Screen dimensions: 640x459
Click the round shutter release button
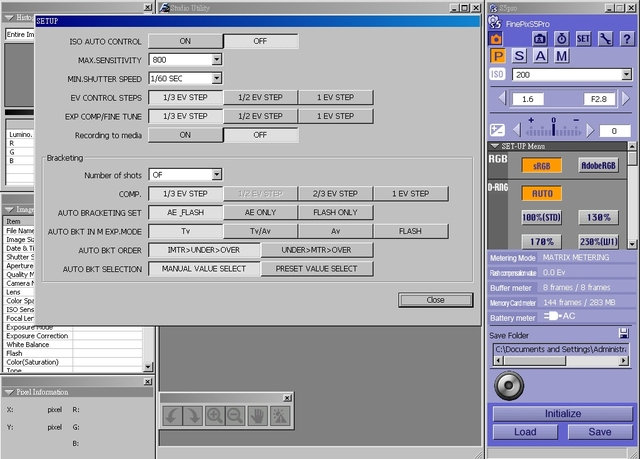tap(509, 385)
